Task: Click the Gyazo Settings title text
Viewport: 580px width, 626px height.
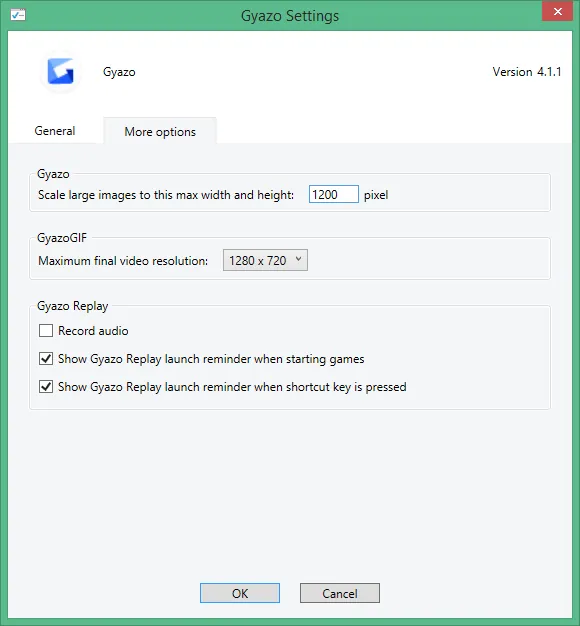Action: [x=290, y=16]
